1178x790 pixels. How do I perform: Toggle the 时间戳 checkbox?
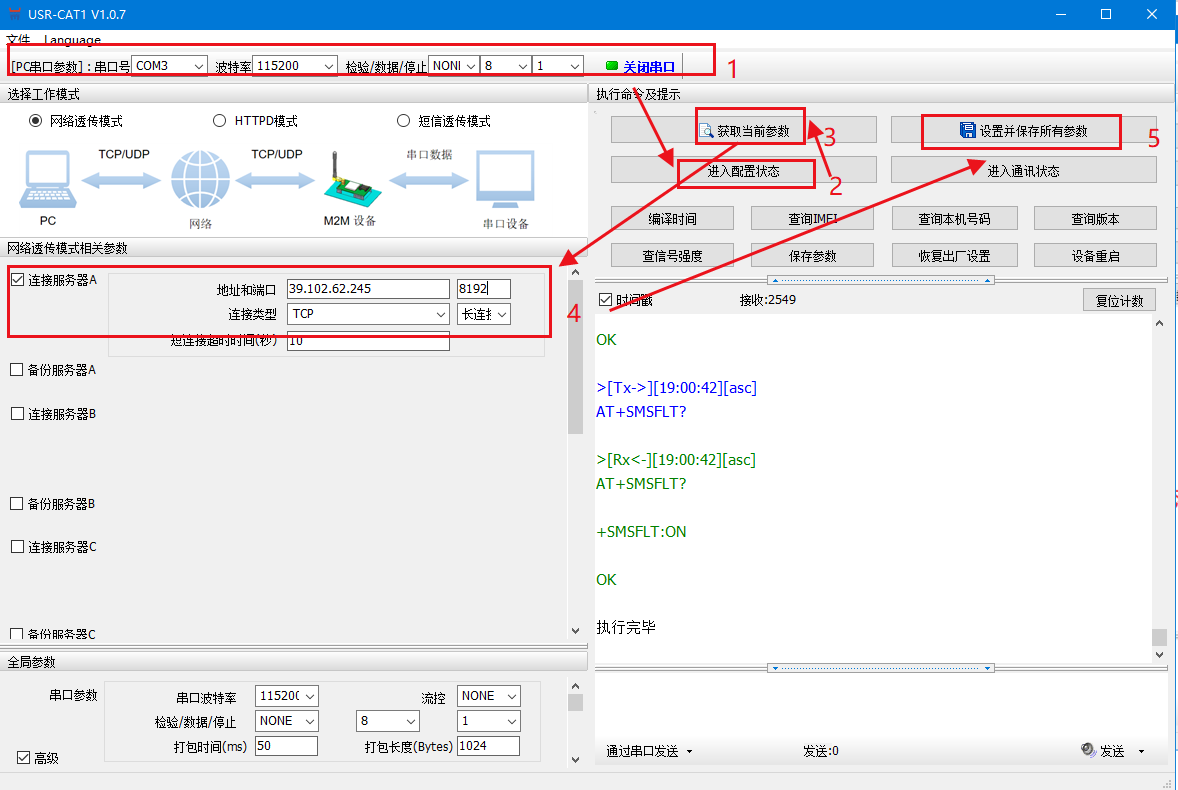click(605, 300)
